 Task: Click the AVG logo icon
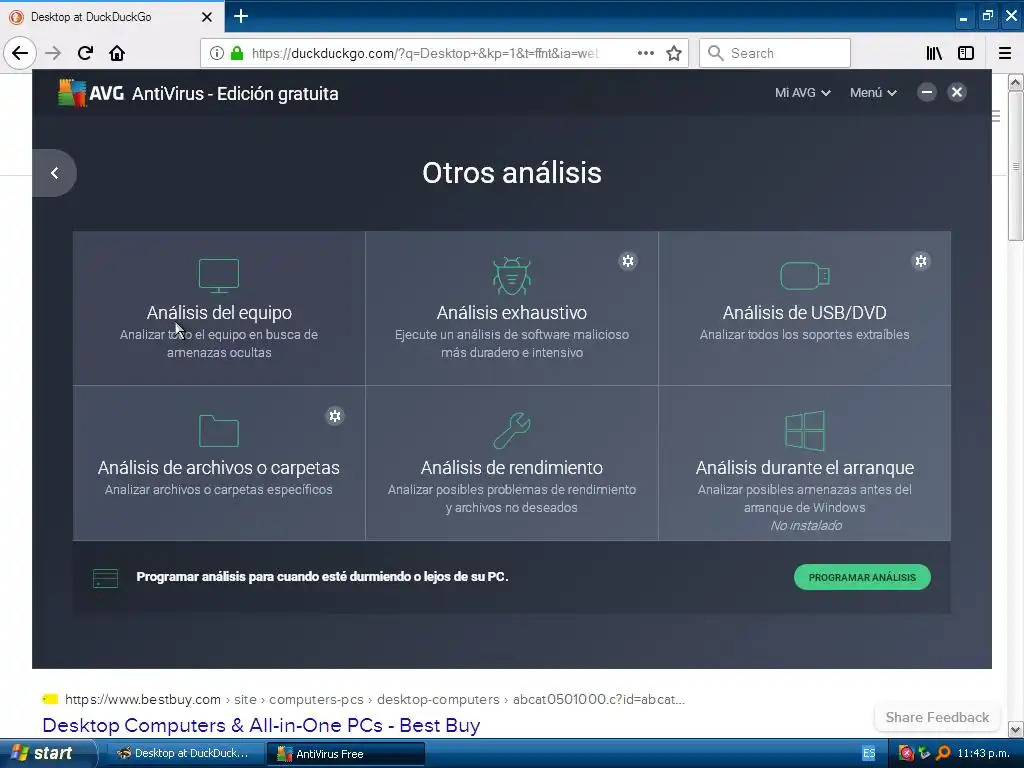click(72, 93)
